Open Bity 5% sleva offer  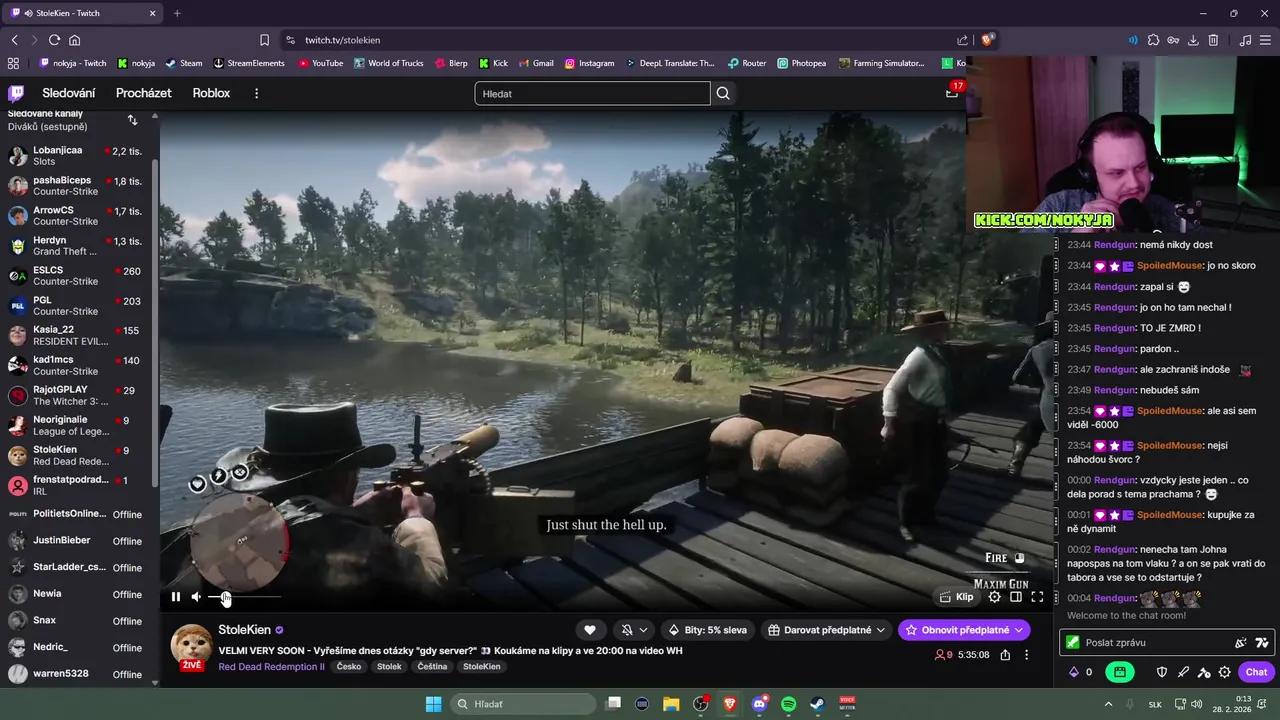(x=708, y=630)
